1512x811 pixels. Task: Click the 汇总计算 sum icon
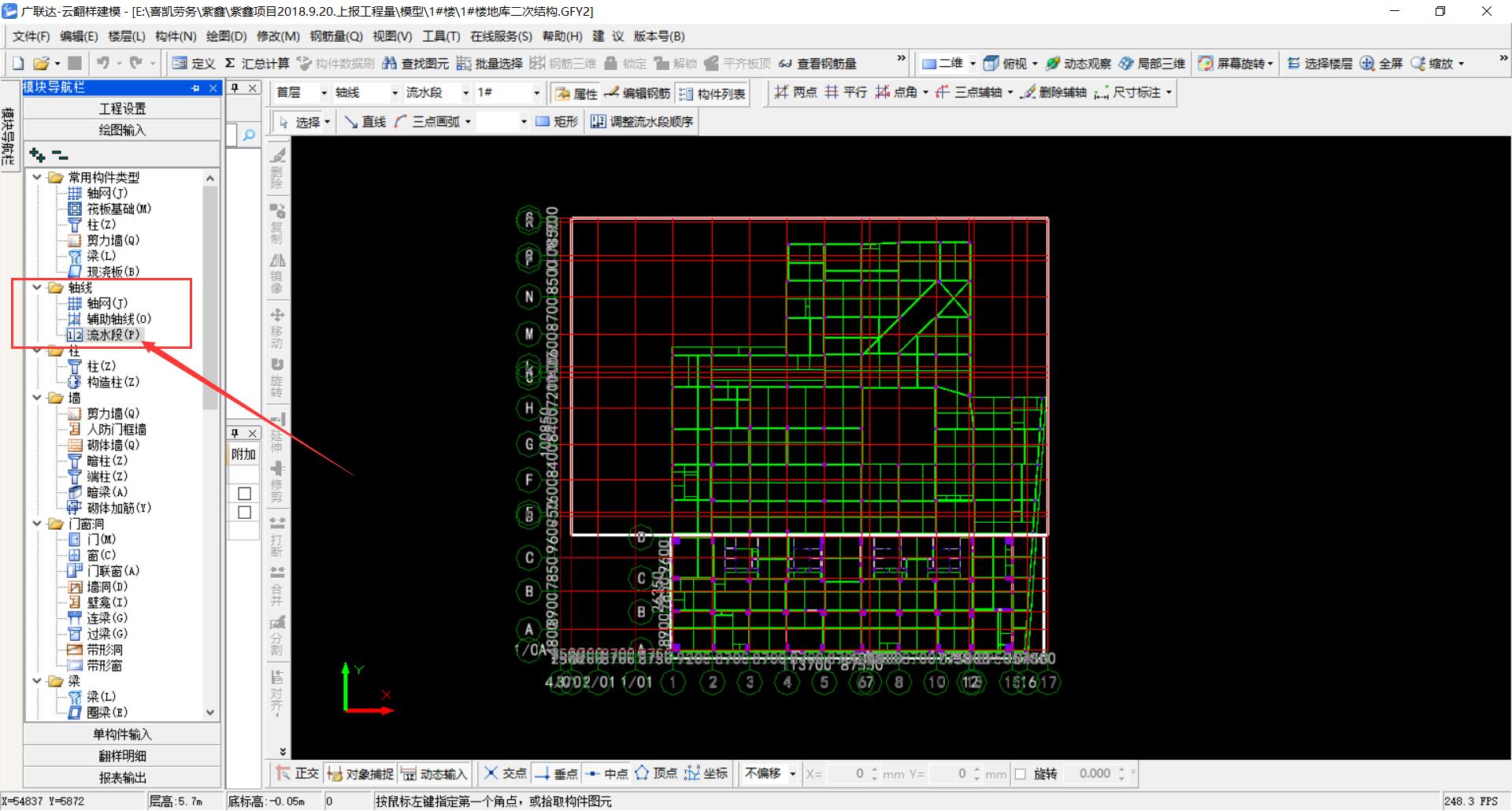coord(230,63)
